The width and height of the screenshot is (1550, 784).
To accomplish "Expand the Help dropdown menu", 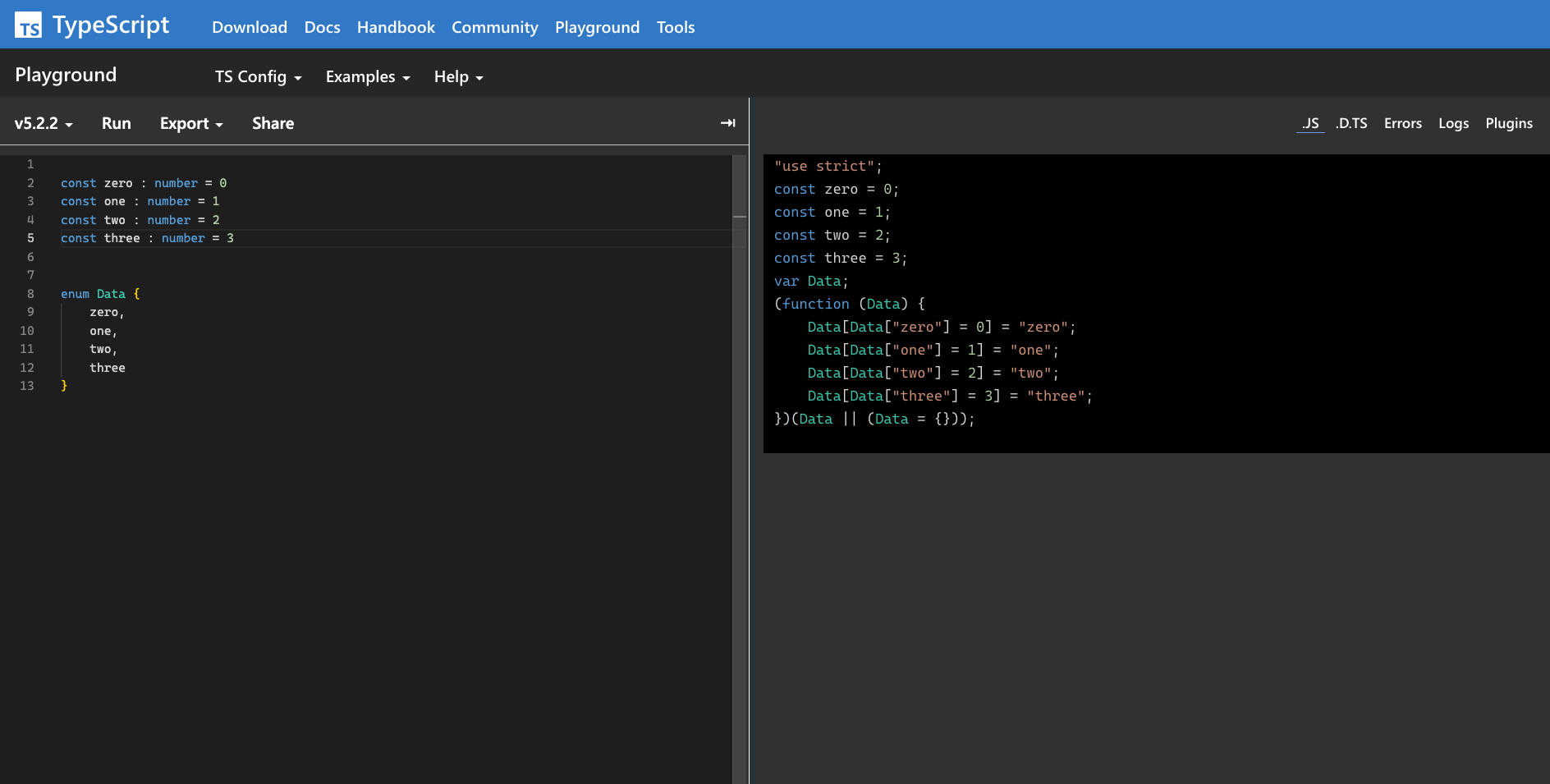I will click(x=458, y=76).
